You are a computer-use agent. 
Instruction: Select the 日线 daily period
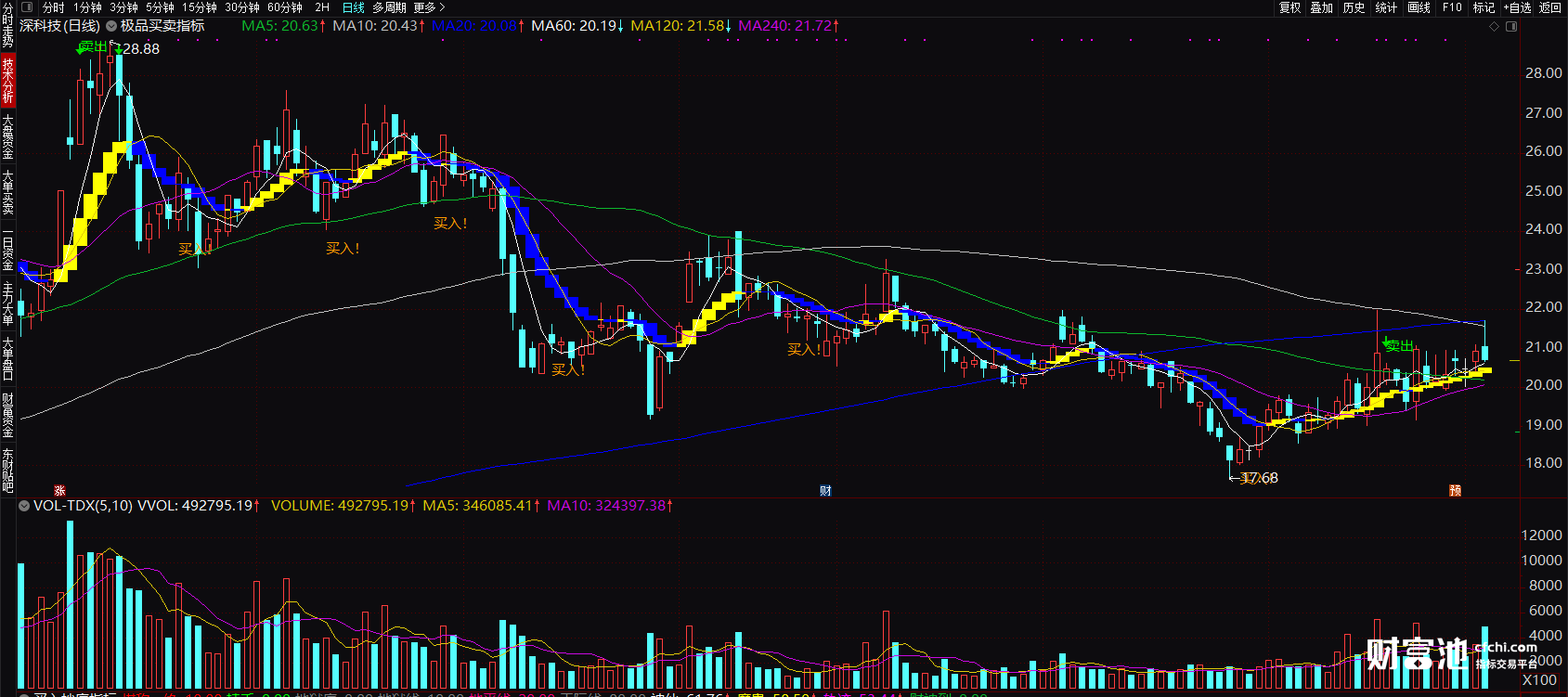pyautogui.click(x=354, y=7)
